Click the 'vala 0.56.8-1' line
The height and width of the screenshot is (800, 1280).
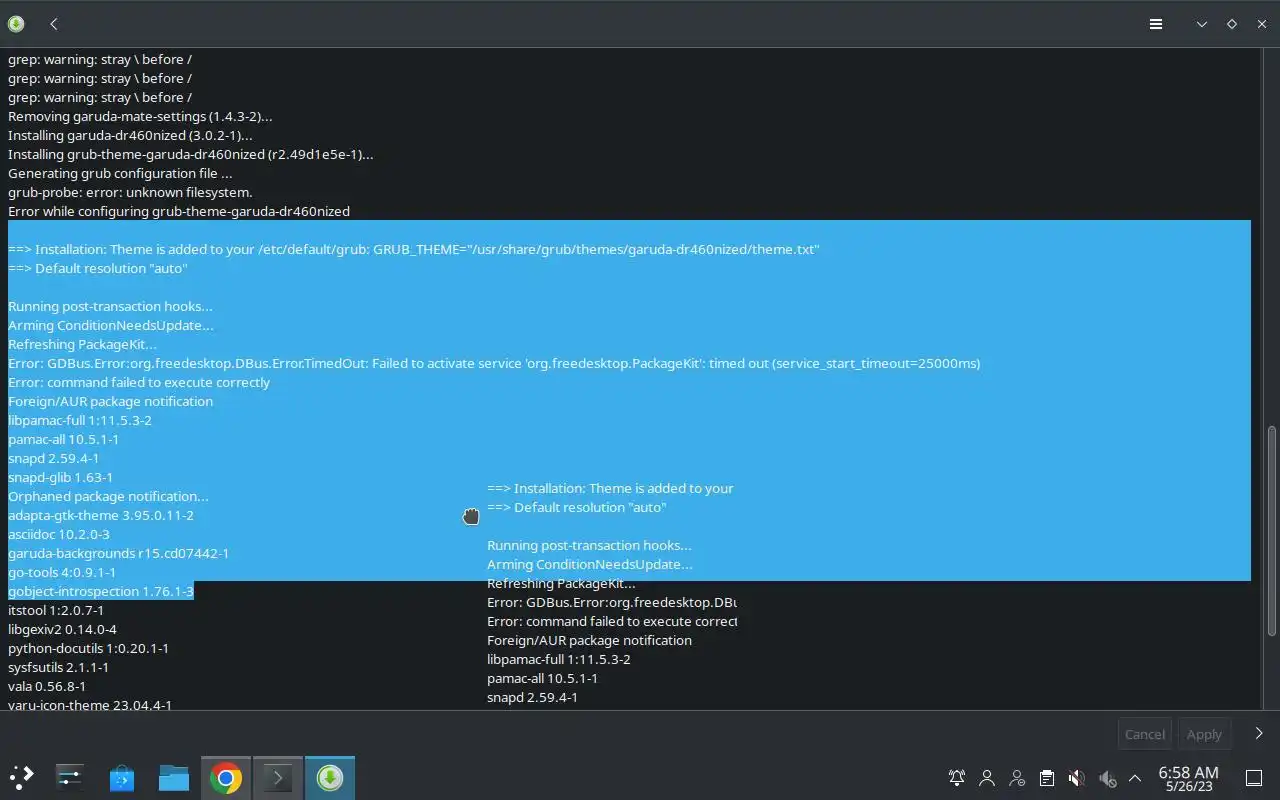tap(47, 686)
